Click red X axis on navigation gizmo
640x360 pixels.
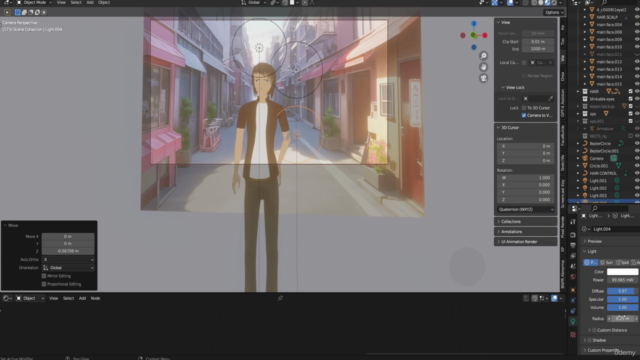pyautogui.click(x=485, y=36)
